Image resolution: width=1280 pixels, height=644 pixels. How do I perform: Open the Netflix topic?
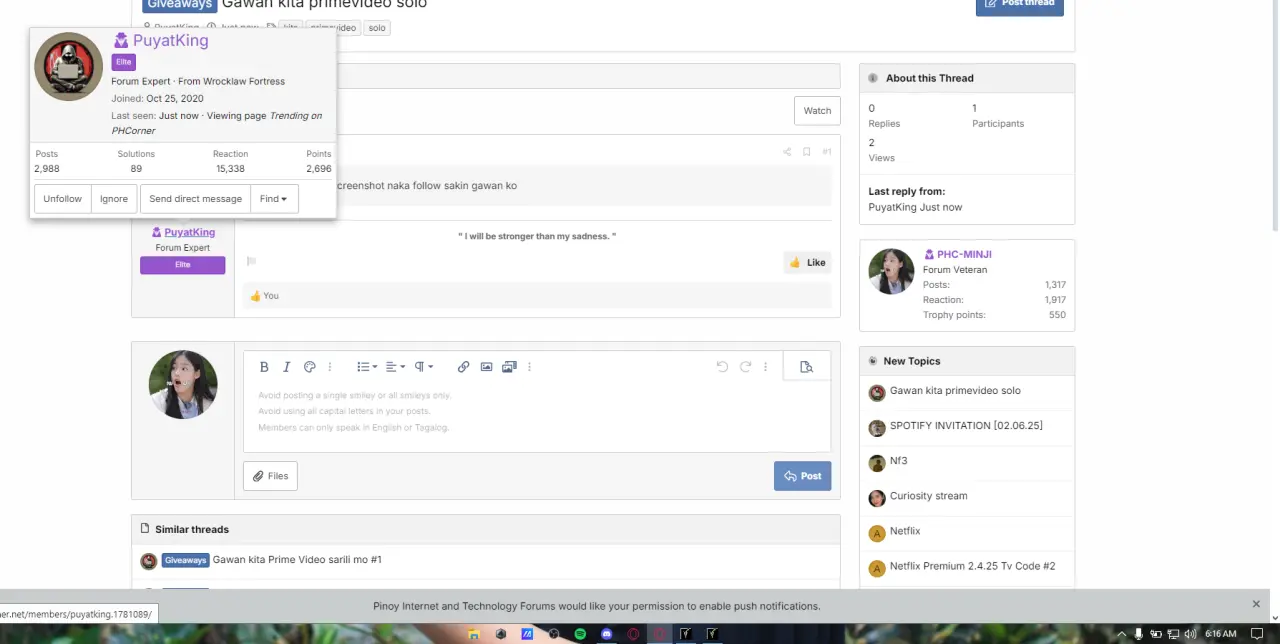tap(905, 531)
